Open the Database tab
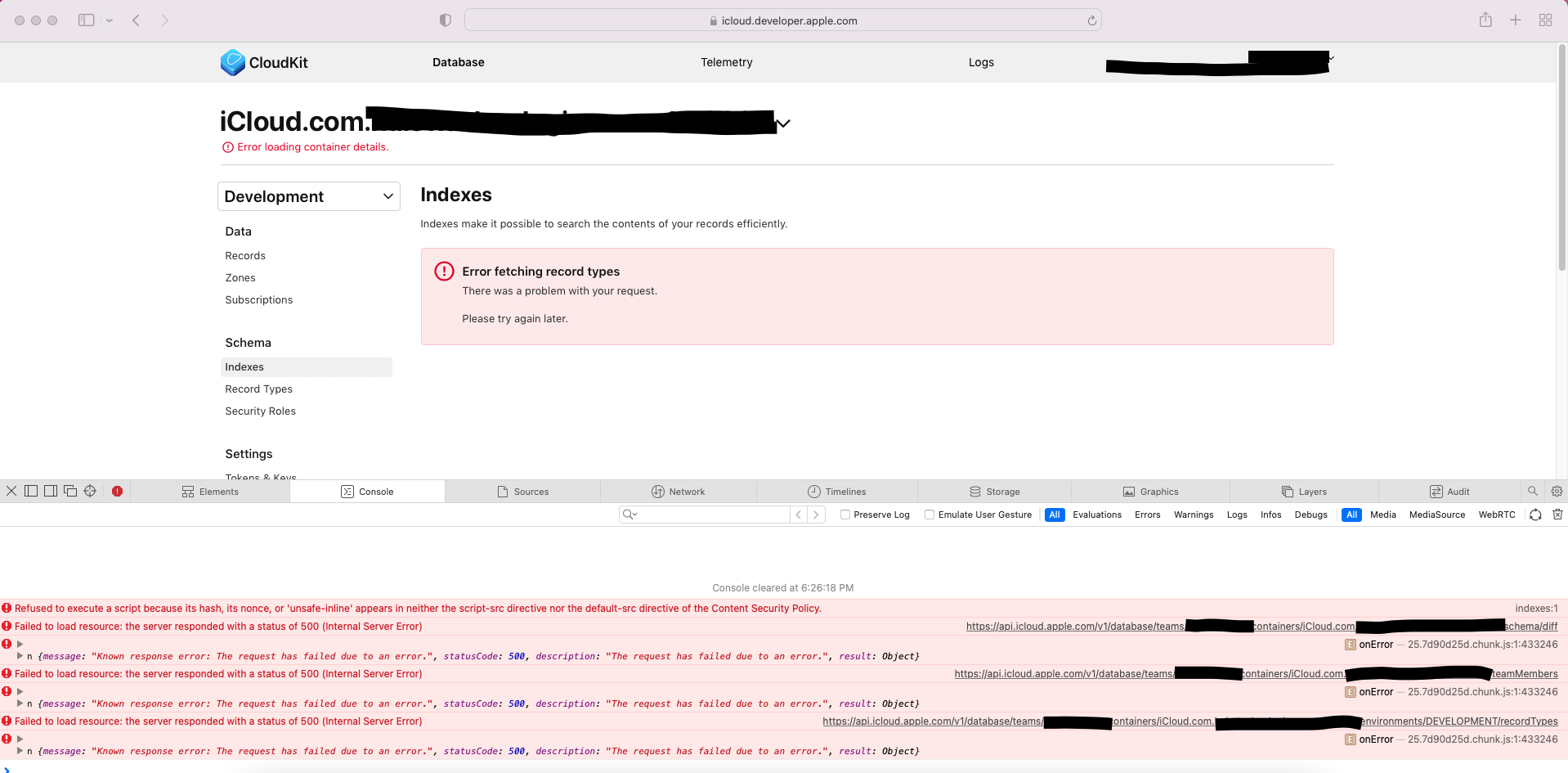The height and width of the screenshot is (773, 1568). (x=459, y=62)
